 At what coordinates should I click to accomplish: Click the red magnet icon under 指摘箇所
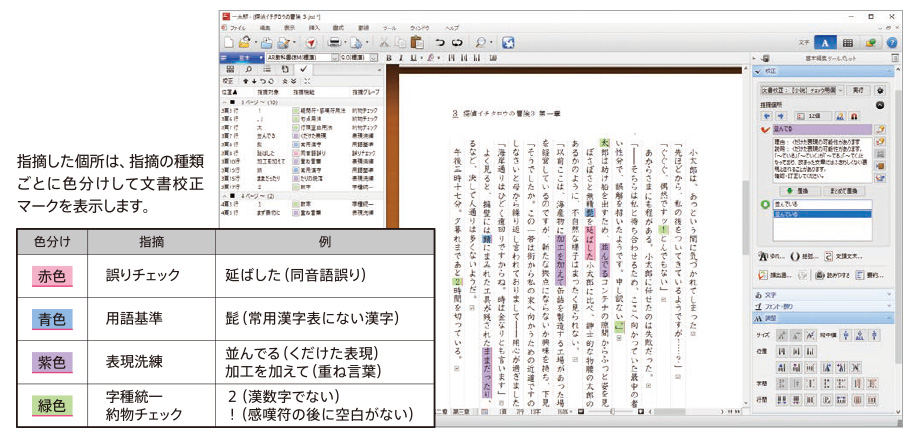[x=855, y=117]
